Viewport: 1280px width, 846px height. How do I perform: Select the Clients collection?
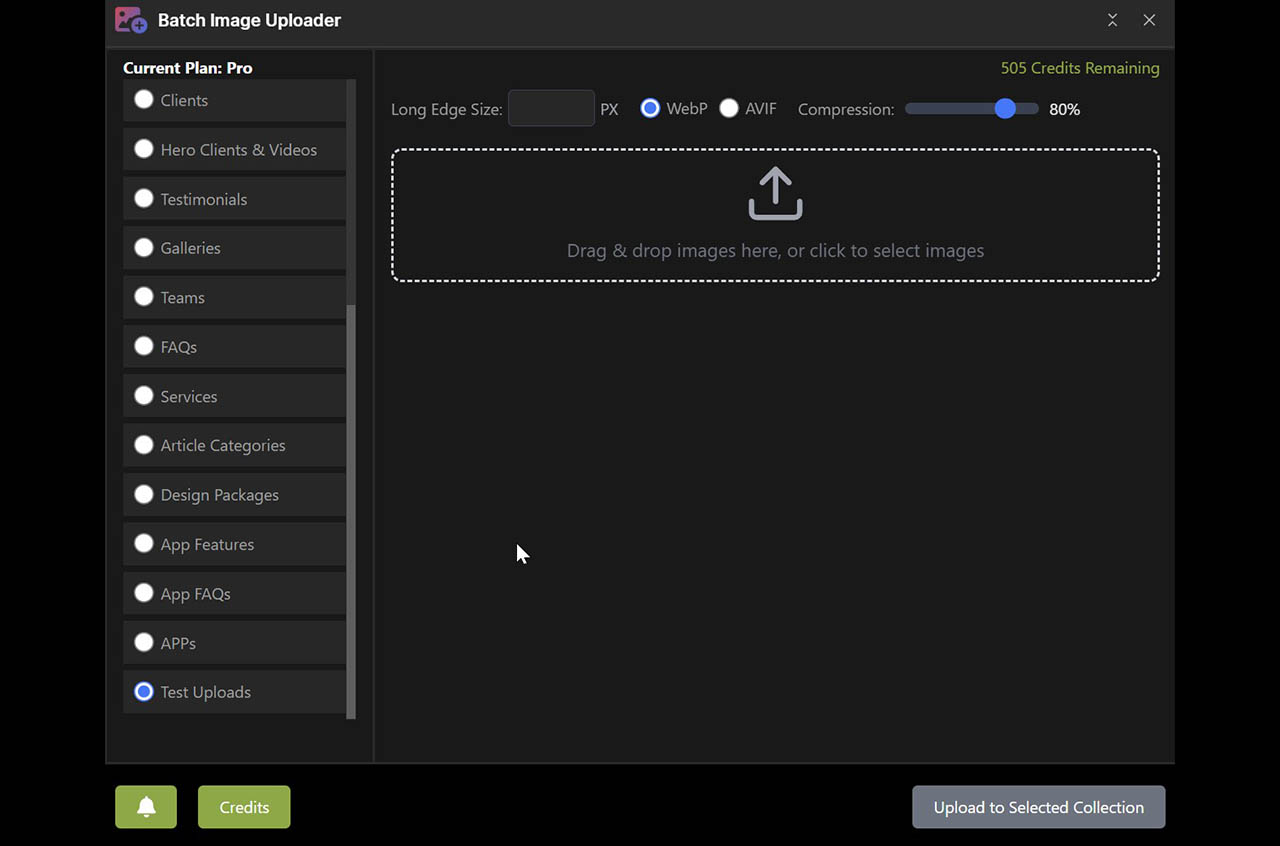pyautogui.click(x=234, y=100)
